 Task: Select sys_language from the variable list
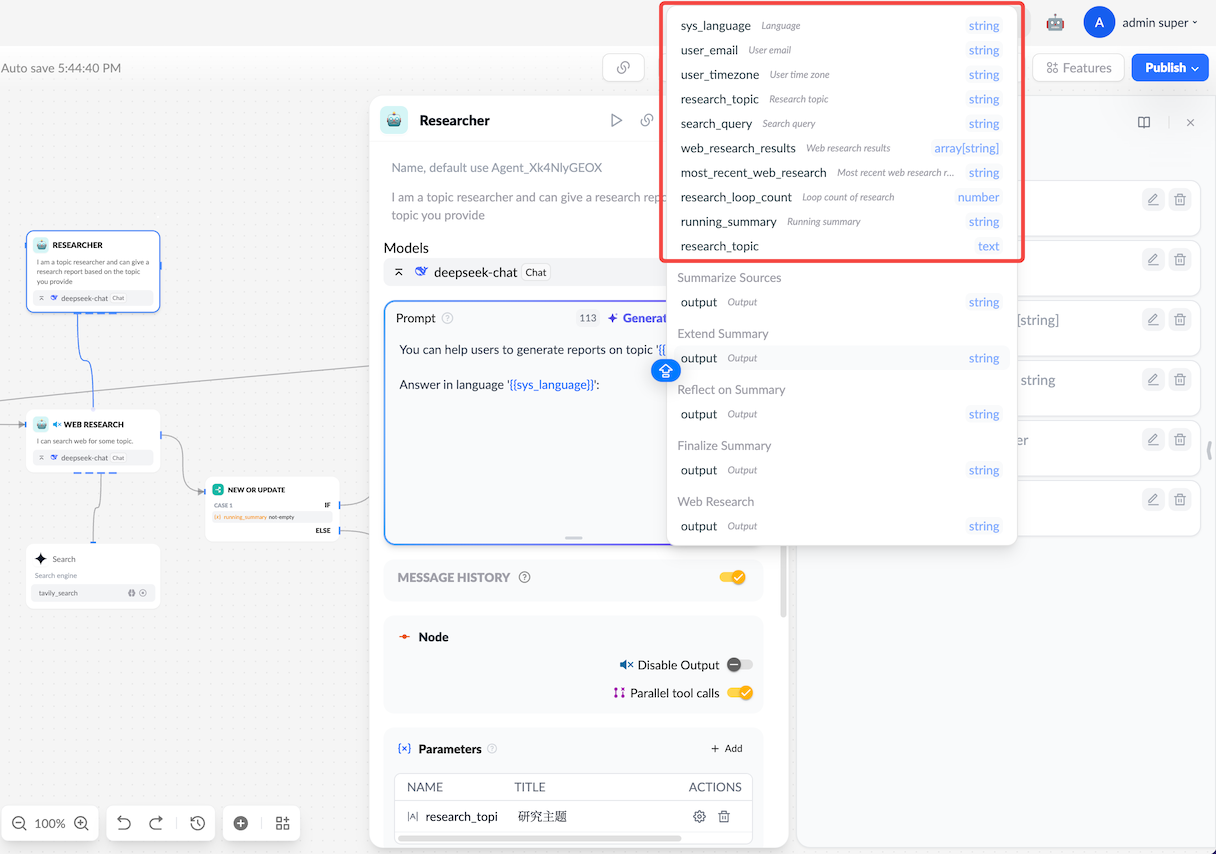[x=716, y=26]
